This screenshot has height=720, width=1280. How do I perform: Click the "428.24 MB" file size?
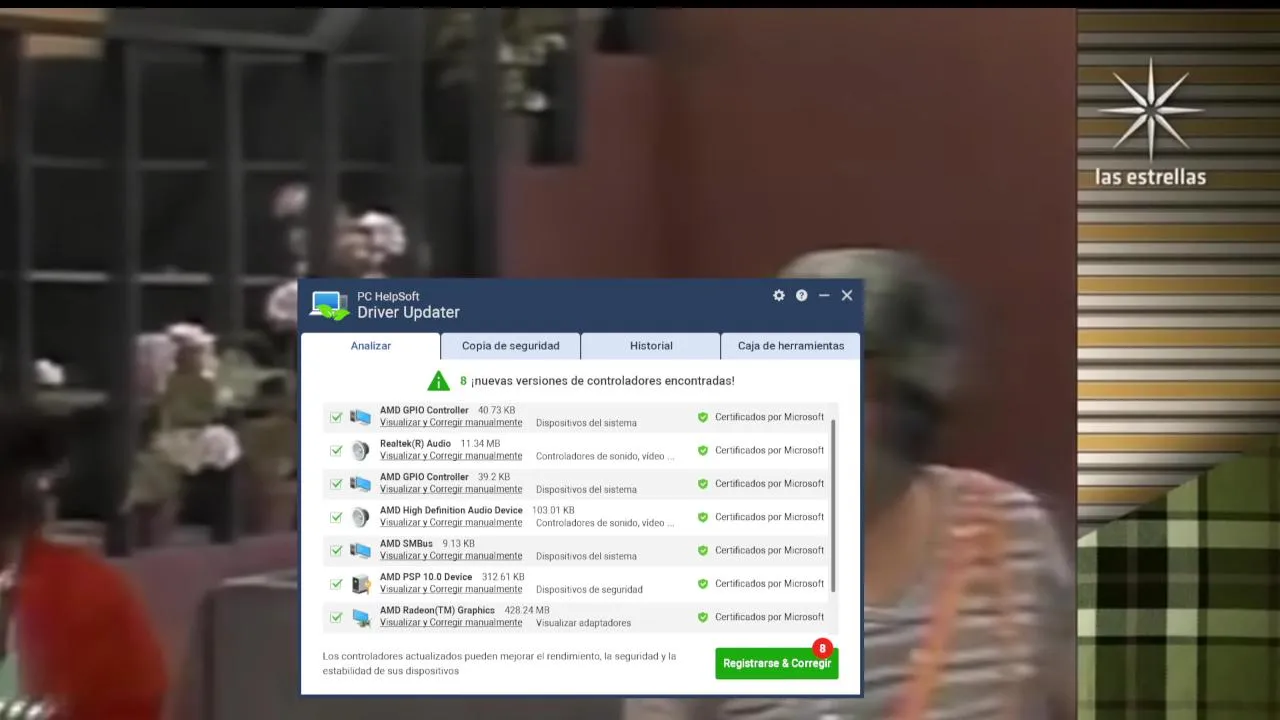pyautogui.click(x=527, y=610)
